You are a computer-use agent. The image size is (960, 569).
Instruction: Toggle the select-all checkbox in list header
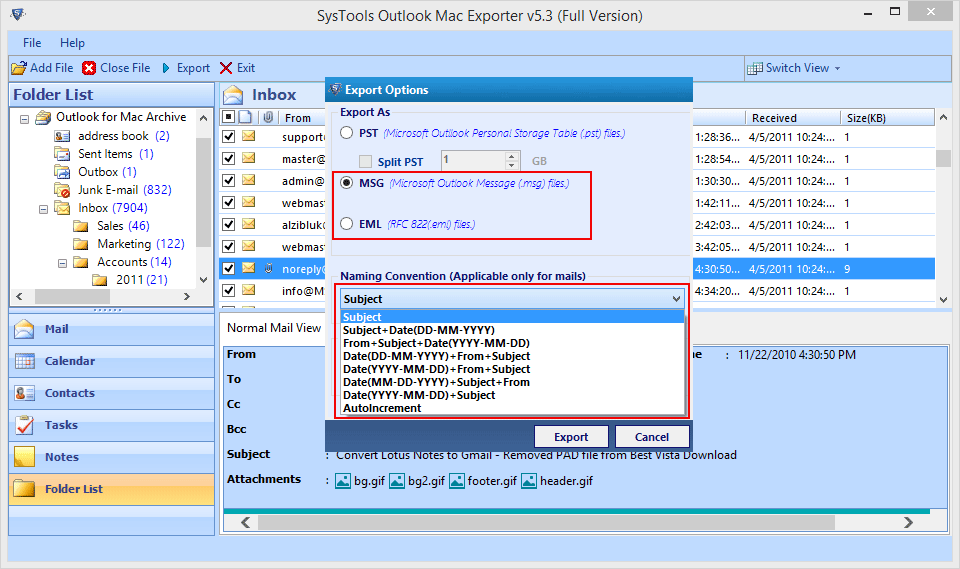pyautogui.click(x=228, y=117)
